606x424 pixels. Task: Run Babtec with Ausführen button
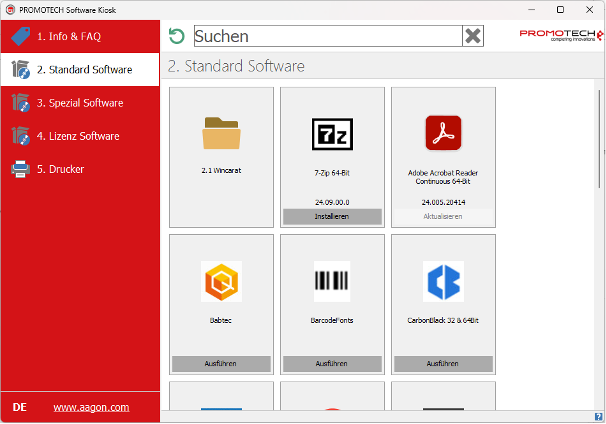(x=221, y=364)
